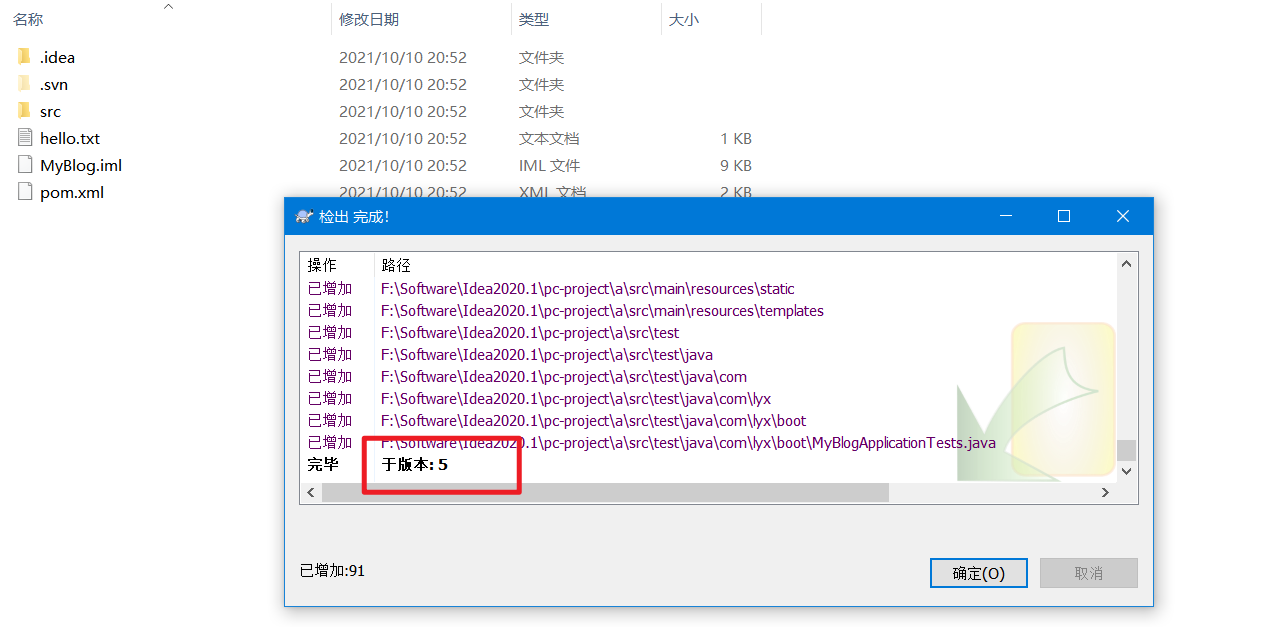Click the IML 文件 type cell
The height and width of the screenshot is (627, 1265).
(x=549, y=165)
